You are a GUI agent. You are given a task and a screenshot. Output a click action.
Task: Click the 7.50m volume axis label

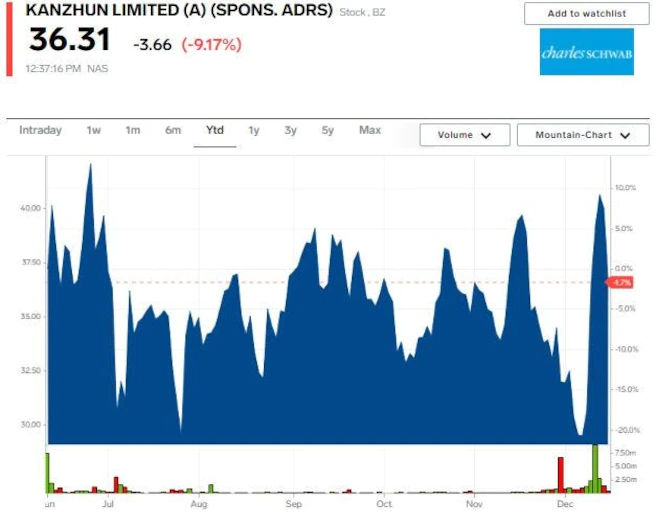[x=625, y=453]
